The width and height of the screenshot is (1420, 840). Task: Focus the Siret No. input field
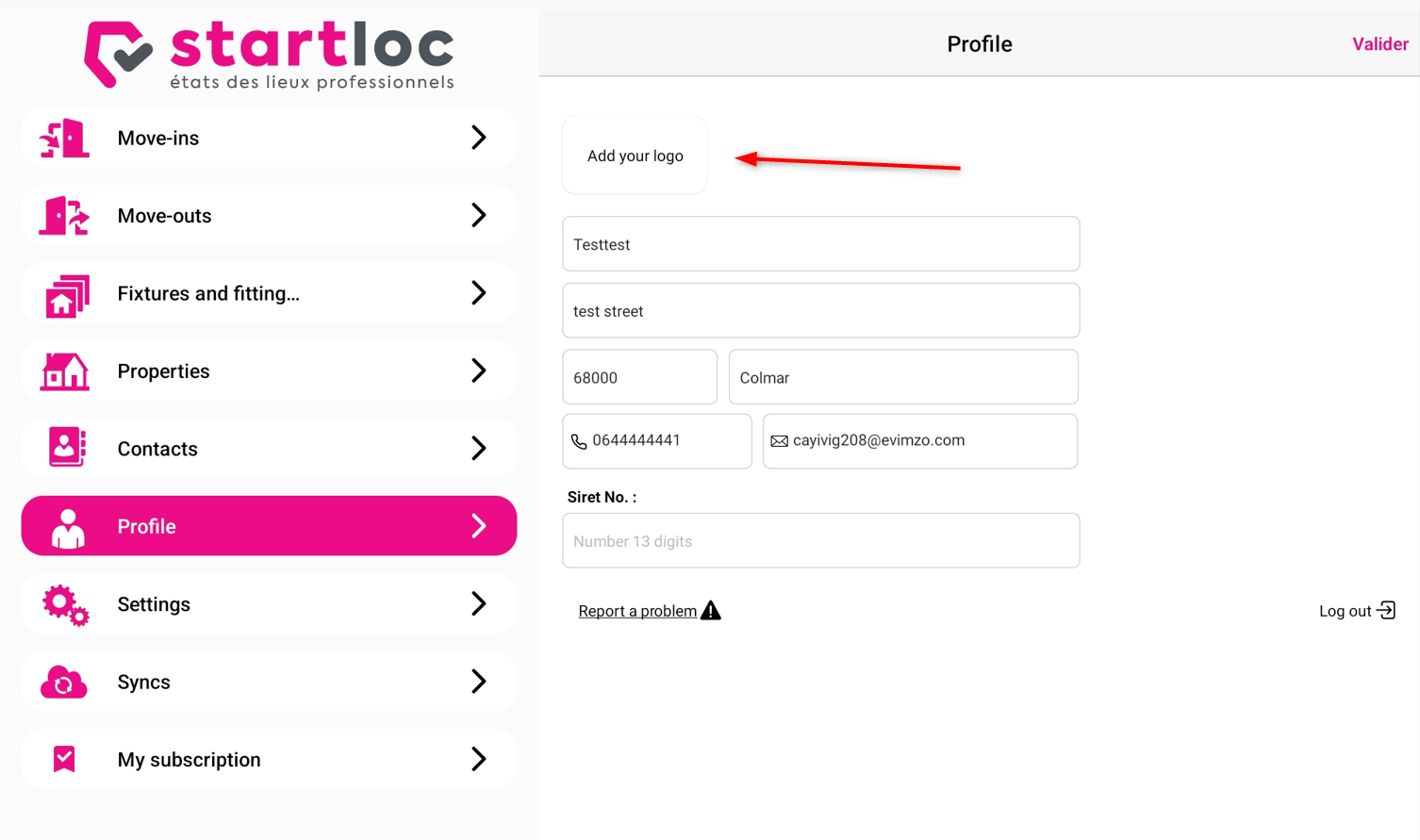click(x=821, y=541)
